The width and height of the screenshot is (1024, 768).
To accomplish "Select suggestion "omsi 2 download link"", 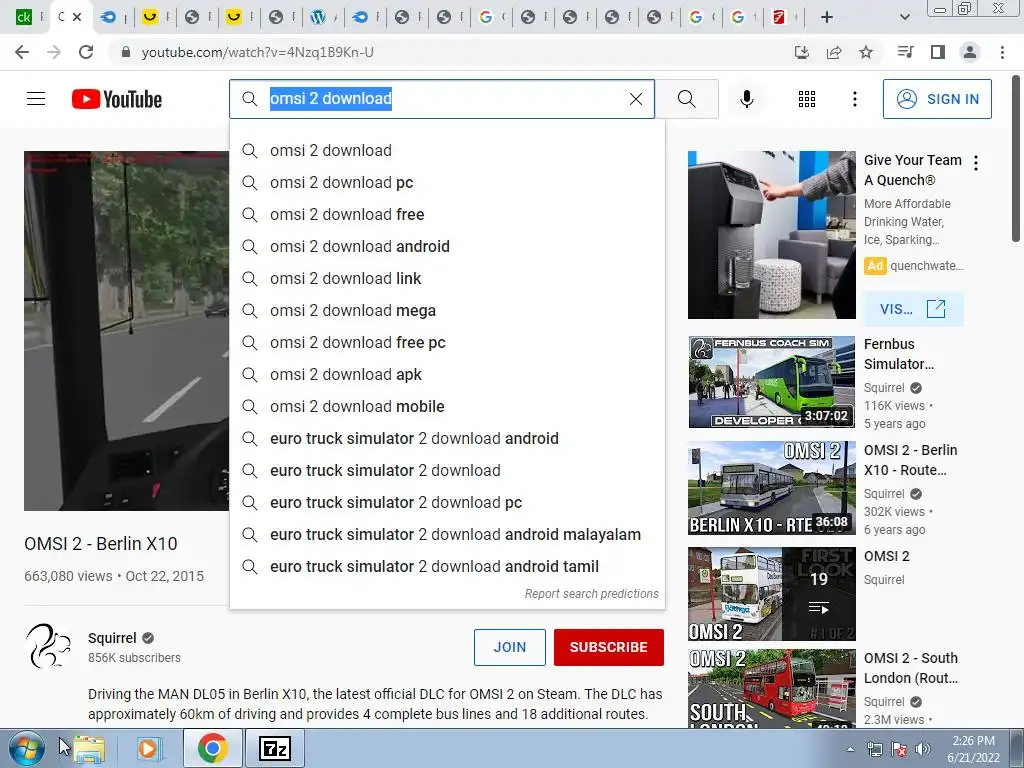I will (x=447, y=278).
